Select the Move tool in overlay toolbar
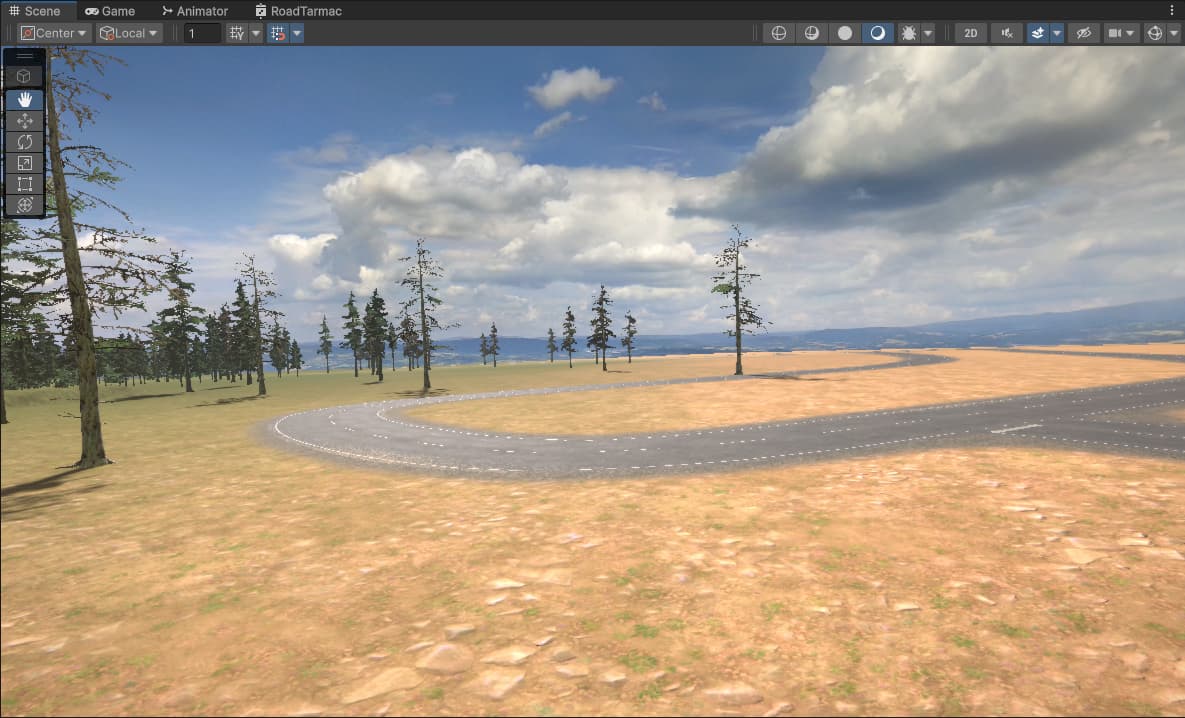This screenshot has height=718, width=1185. click(24, 121)
